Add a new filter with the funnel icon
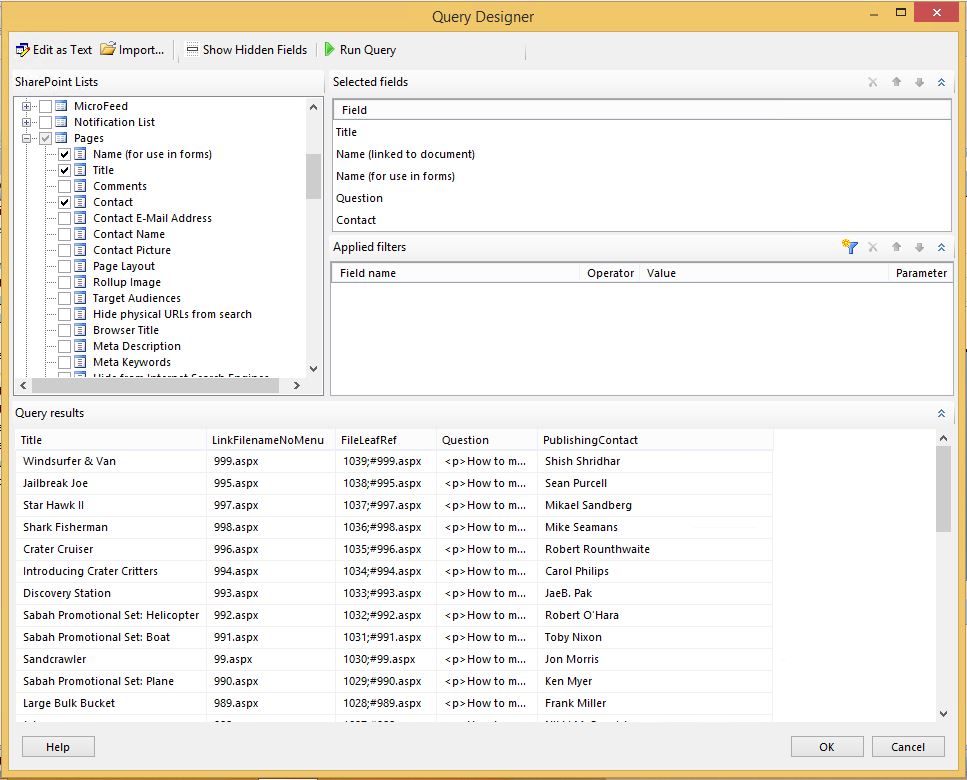 point(850,247)
